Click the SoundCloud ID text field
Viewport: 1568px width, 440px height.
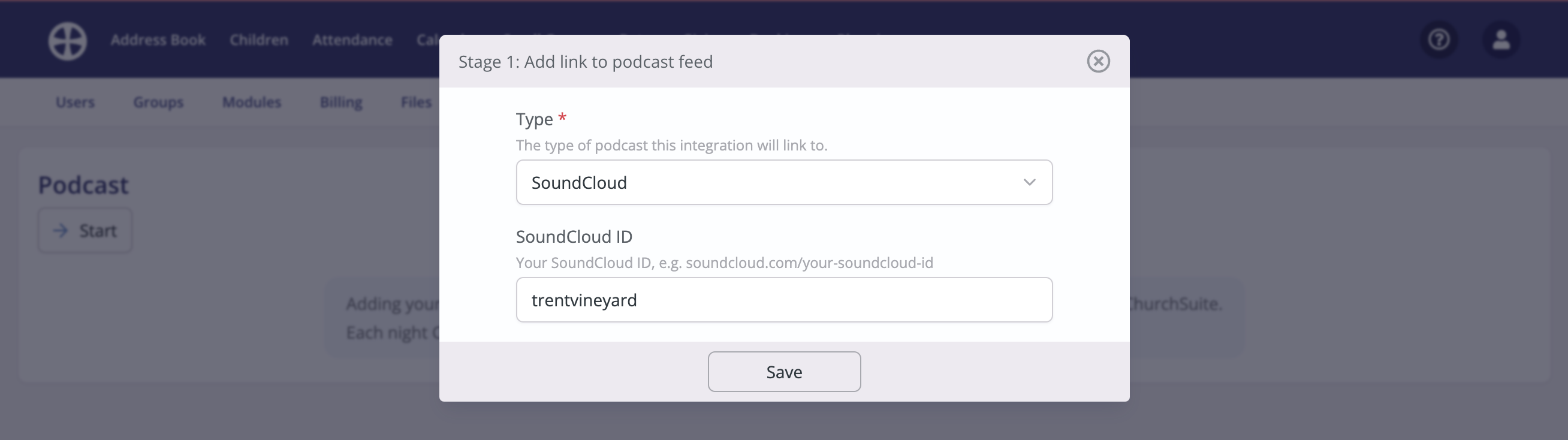[x=784, y=300]
